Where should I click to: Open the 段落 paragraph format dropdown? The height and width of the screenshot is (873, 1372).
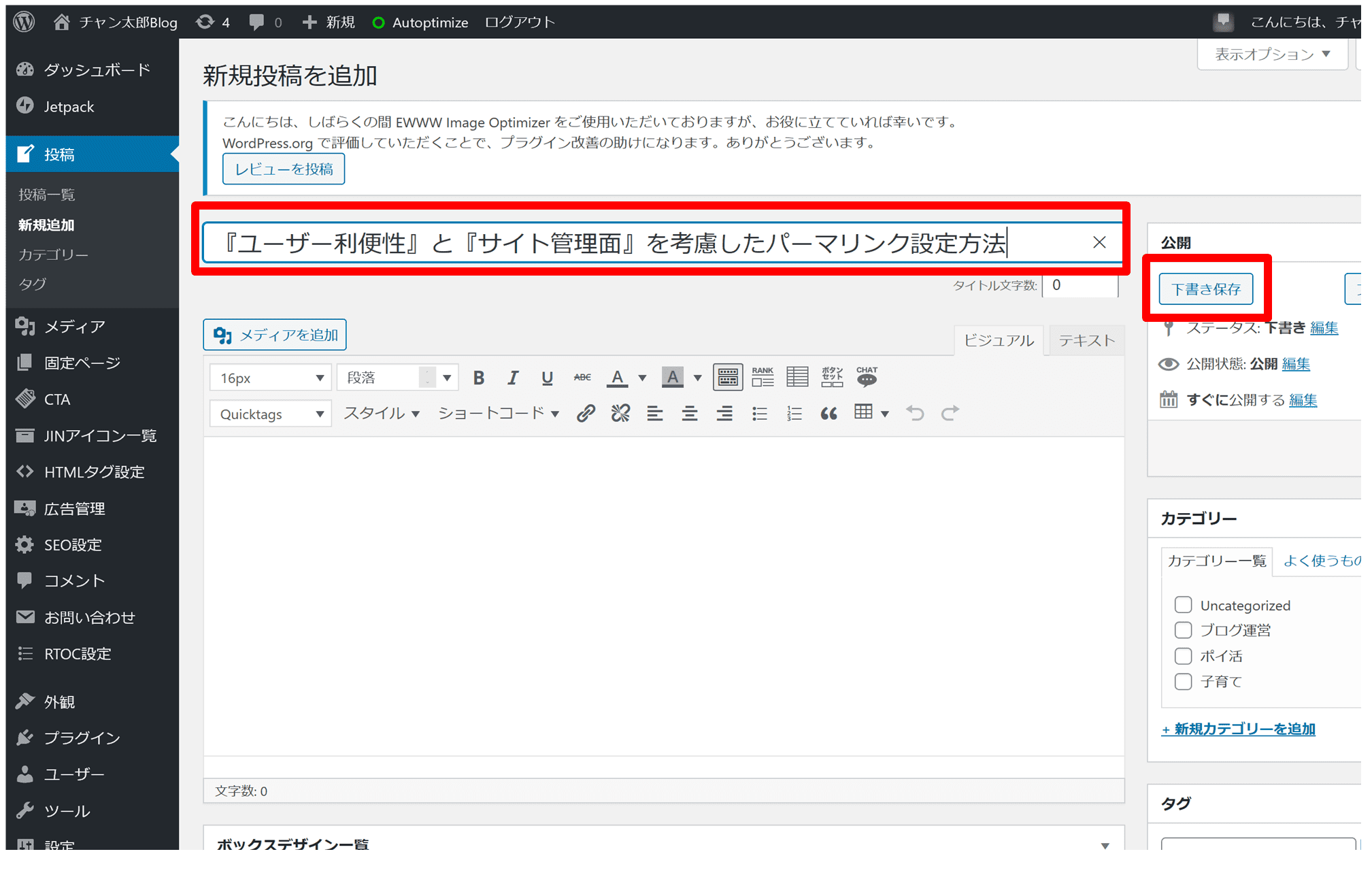click(398, 378)
